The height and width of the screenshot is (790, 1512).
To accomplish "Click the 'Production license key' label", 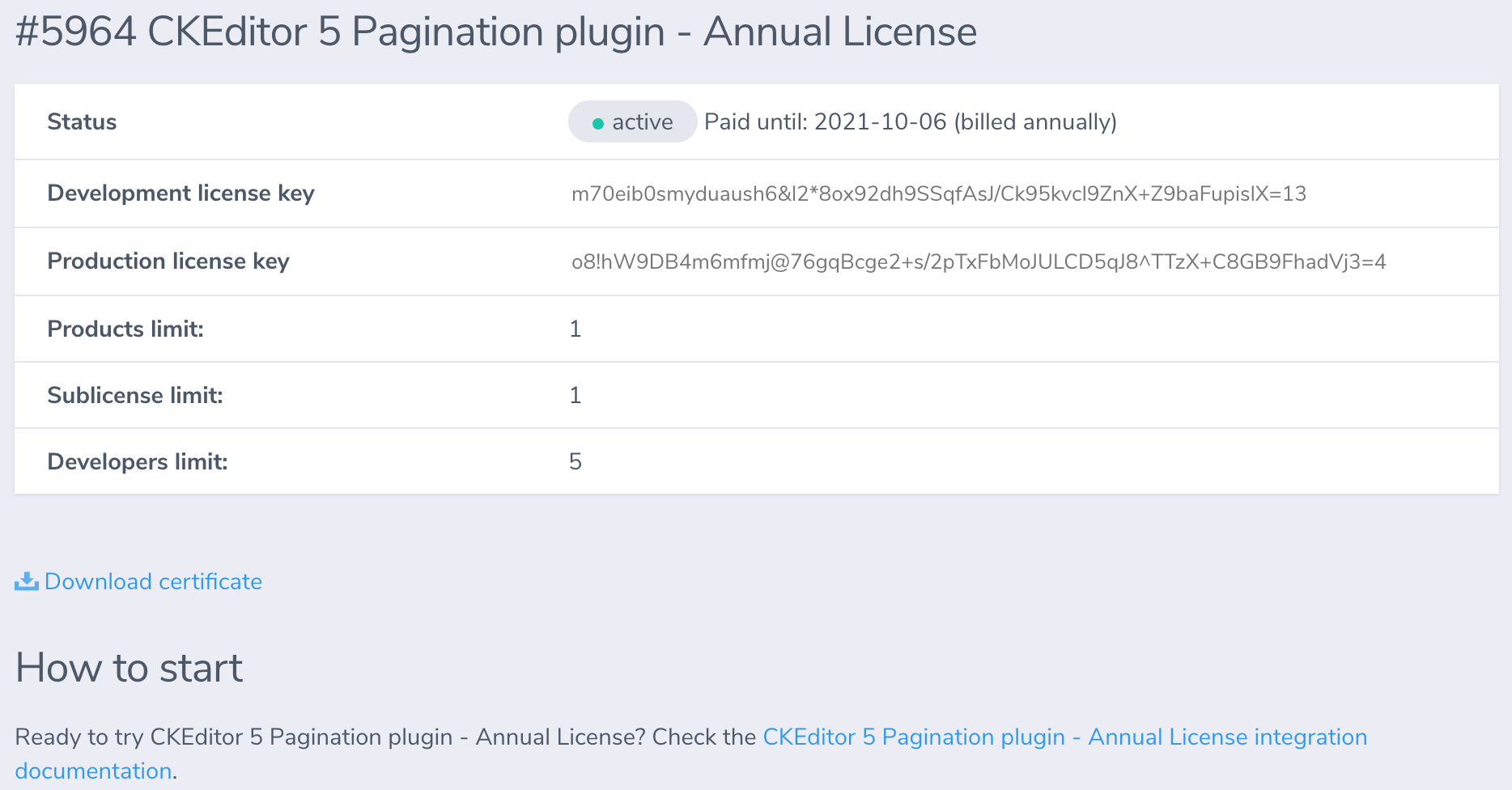I will tap(168, 261).
